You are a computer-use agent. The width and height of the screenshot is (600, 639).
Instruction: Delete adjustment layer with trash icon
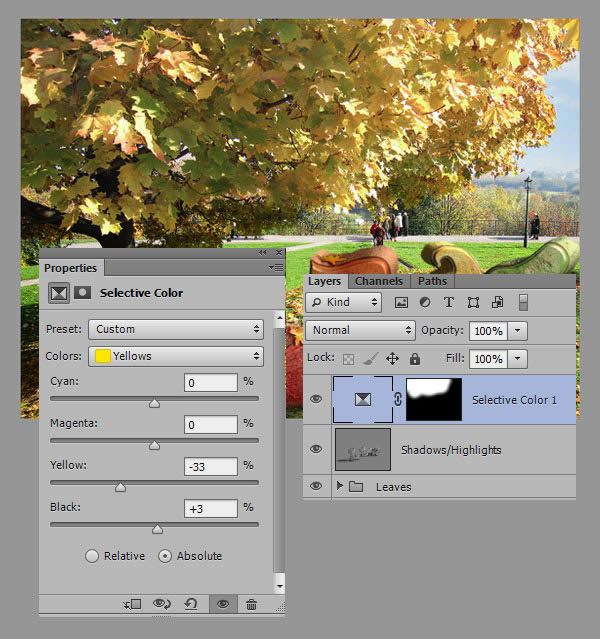tap(251, 604)
